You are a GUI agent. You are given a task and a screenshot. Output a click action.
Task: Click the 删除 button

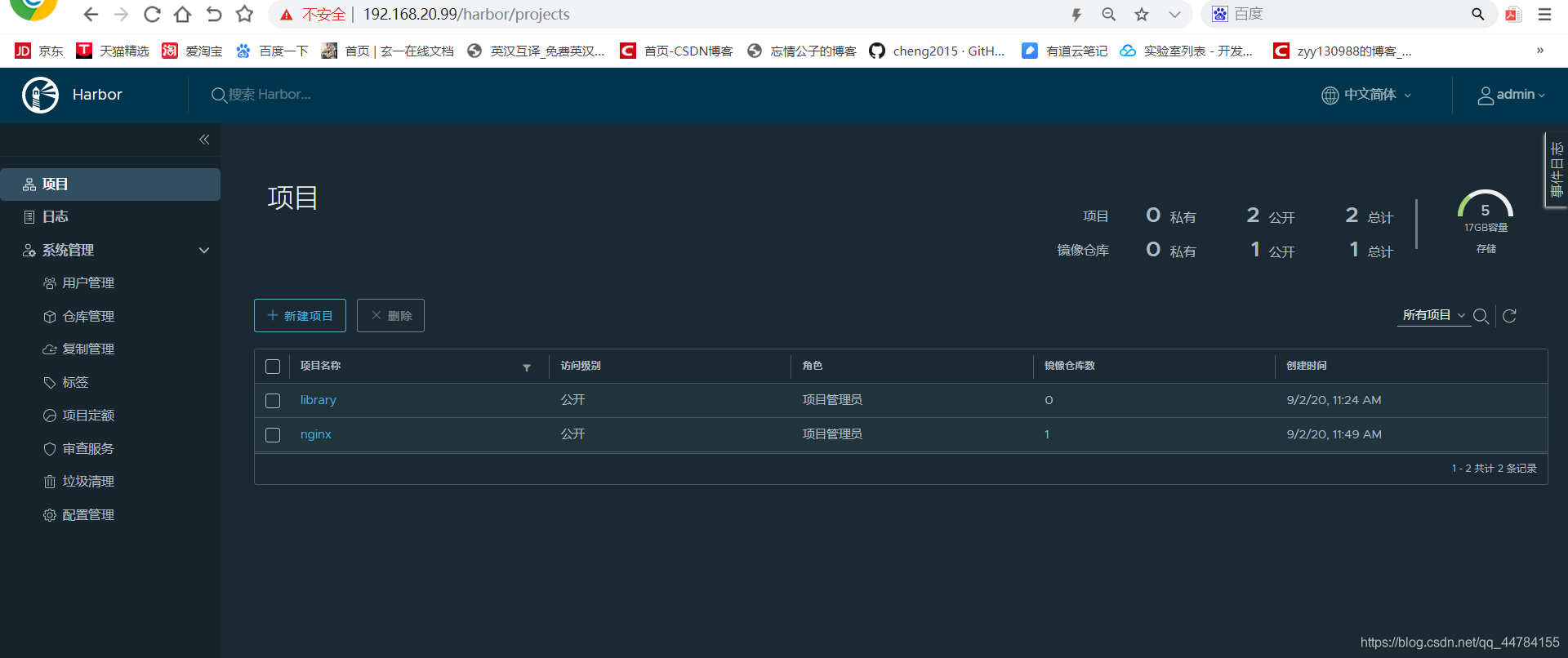tap(390, 316)
